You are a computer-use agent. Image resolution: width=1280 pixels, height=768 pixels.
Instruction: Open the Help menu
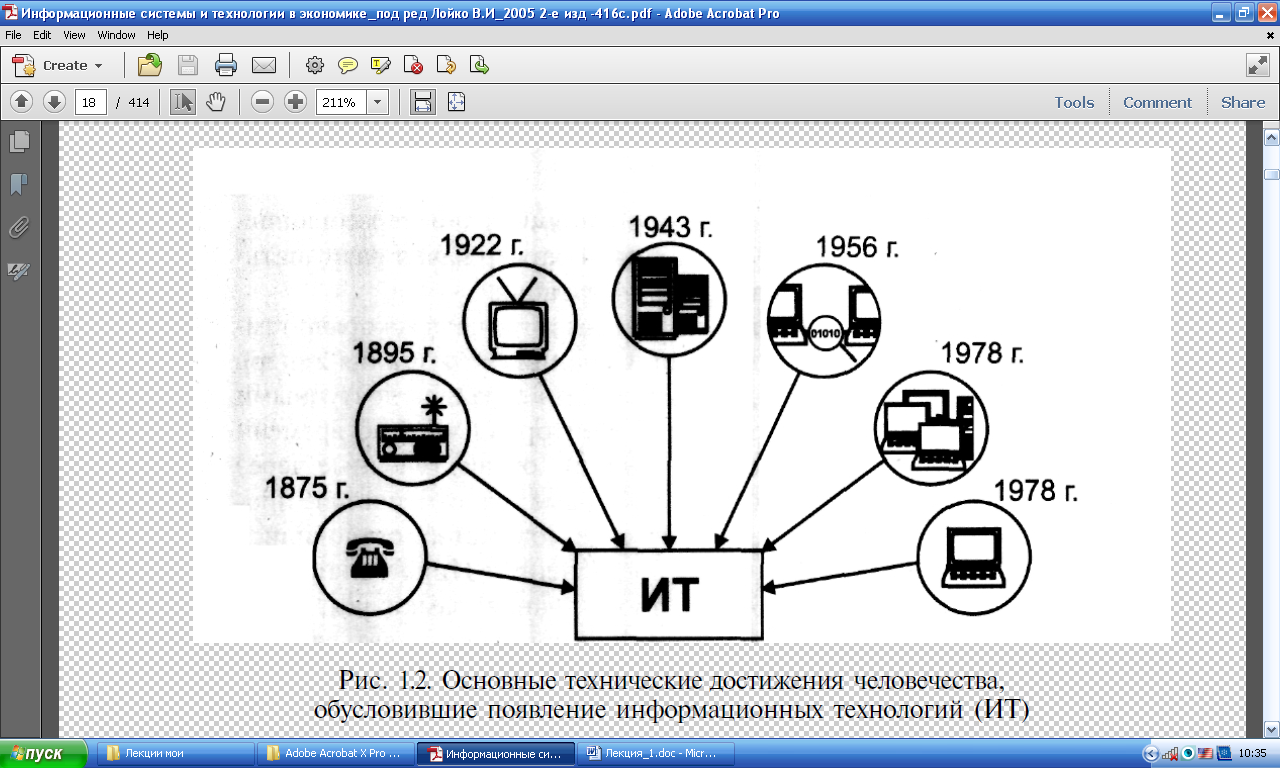click(x=158, y=35)
